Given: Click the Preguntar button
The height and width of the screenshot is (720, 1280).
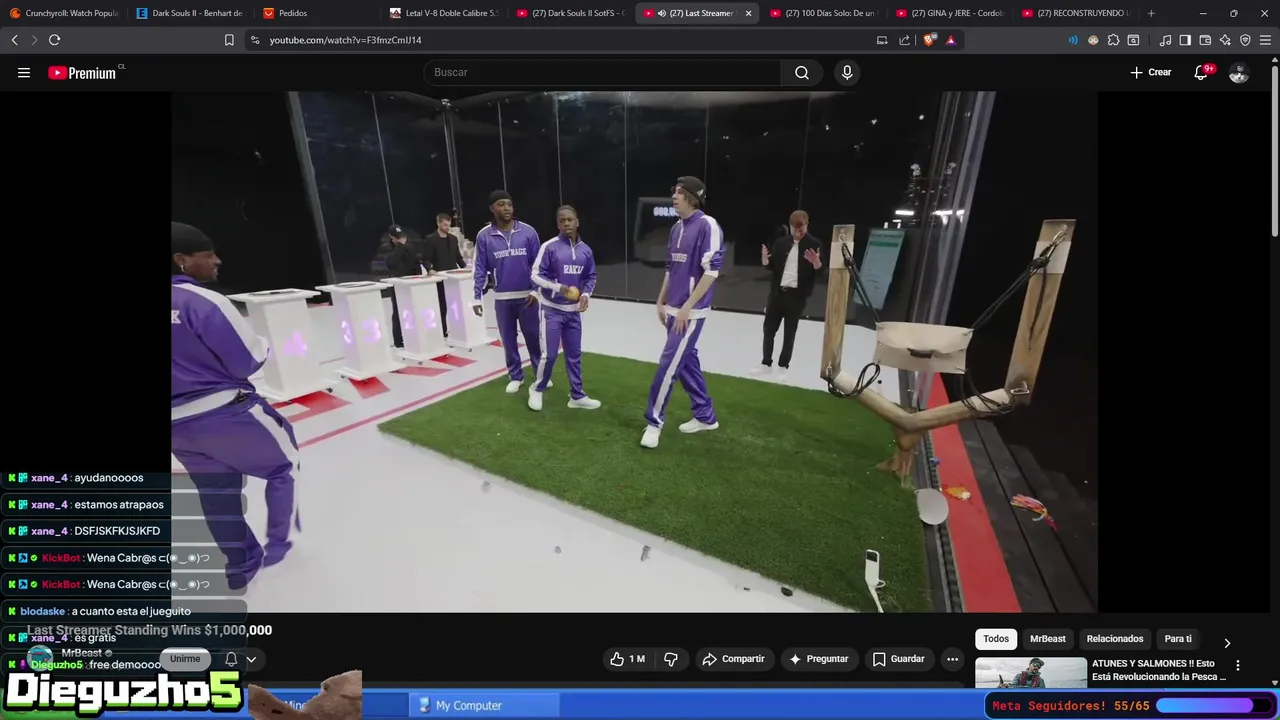Looking at the screenshot, I should coord(818,659).
